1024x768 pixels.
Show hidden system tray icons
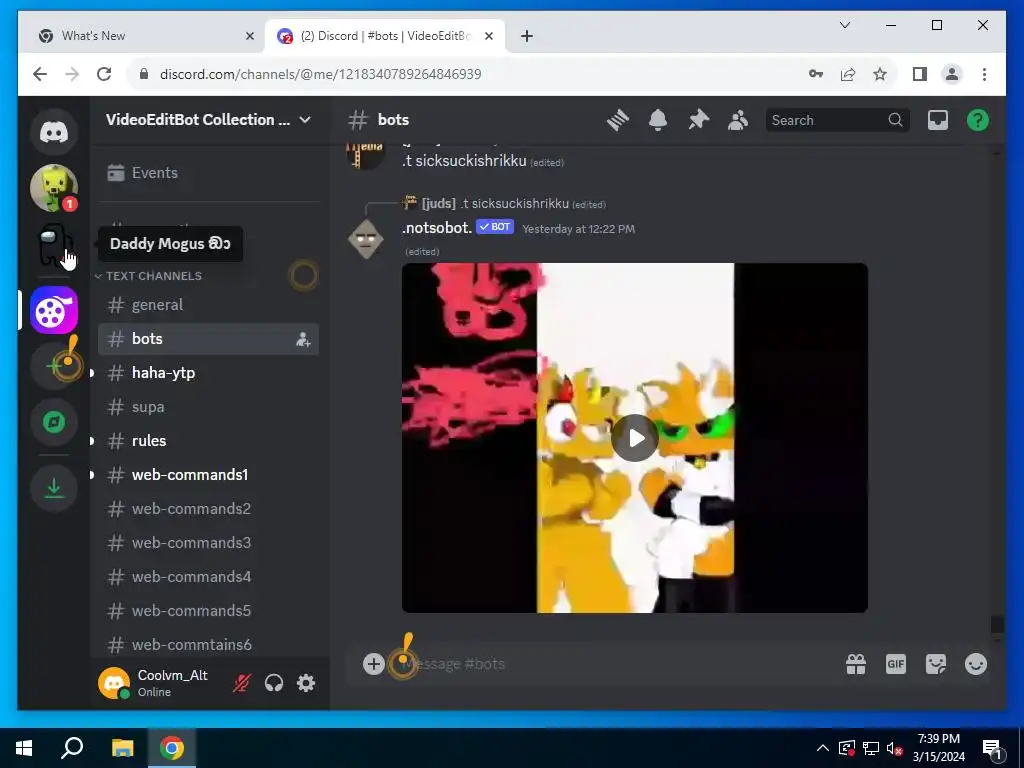tap(823, 748)
